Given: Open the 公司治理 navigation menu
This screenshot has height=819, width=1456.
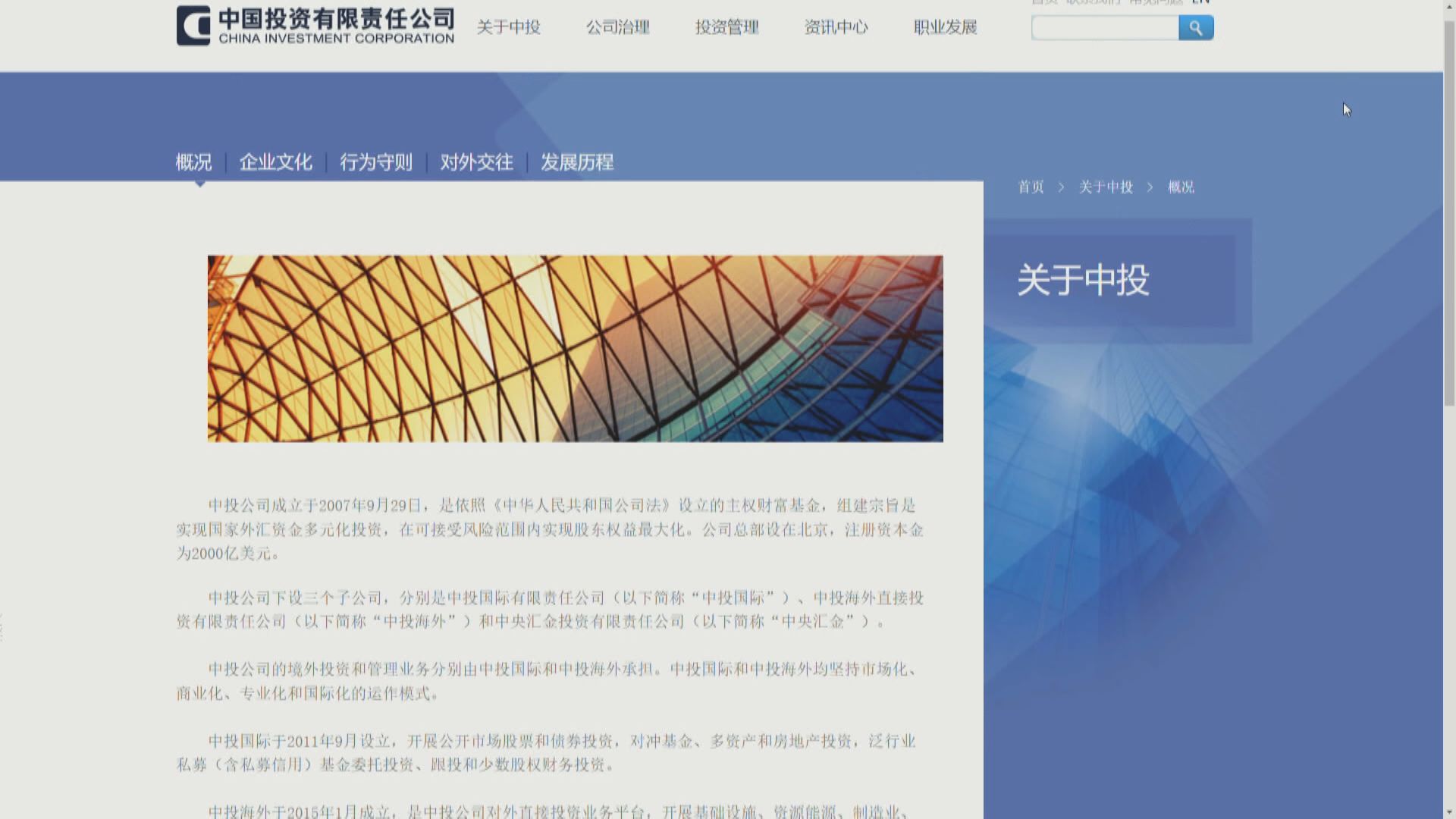Looking at the screenshot, I should [x=617, y=27].
